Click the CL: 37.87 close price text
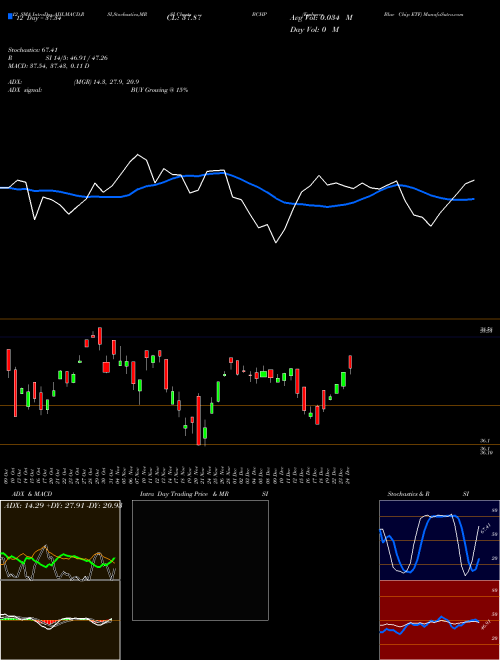The height and width of the screenshot is (660, 500). [x=184, y=18]
